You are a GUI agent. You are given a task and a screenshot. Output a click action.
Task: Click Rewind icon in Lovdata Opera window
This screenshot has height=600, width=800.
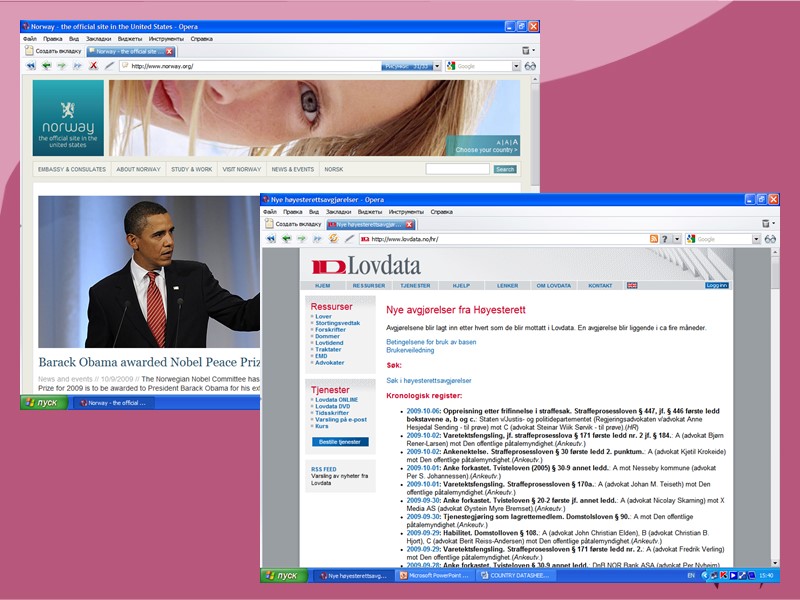(271, 239)
